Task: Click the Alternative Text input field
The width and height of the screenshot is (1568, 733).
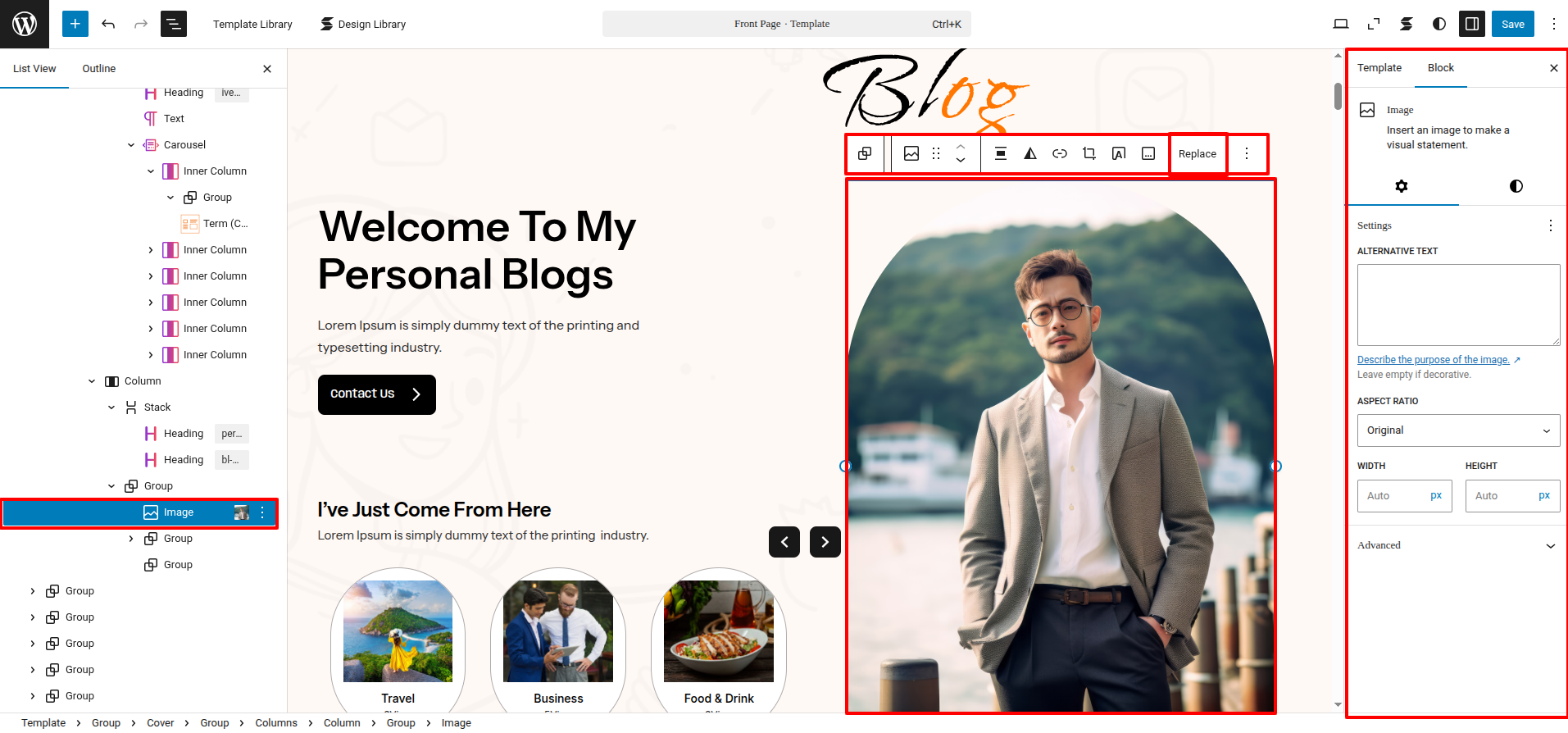Action: pos(1458,305)
